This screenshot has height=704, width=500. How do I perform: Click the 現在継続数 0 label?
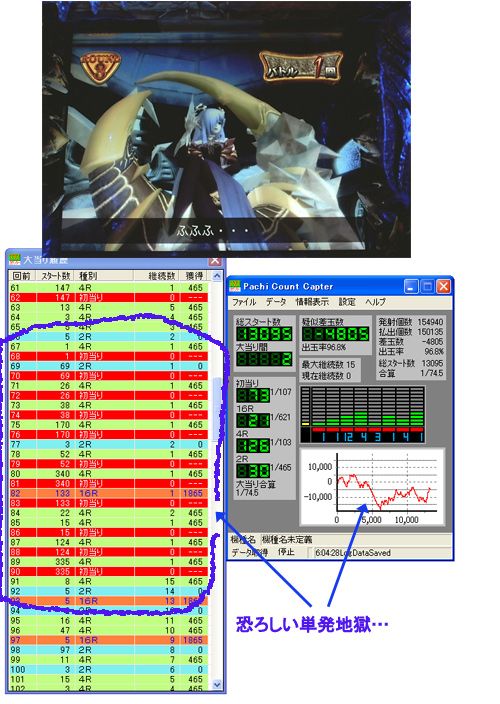tap(326, 376)
